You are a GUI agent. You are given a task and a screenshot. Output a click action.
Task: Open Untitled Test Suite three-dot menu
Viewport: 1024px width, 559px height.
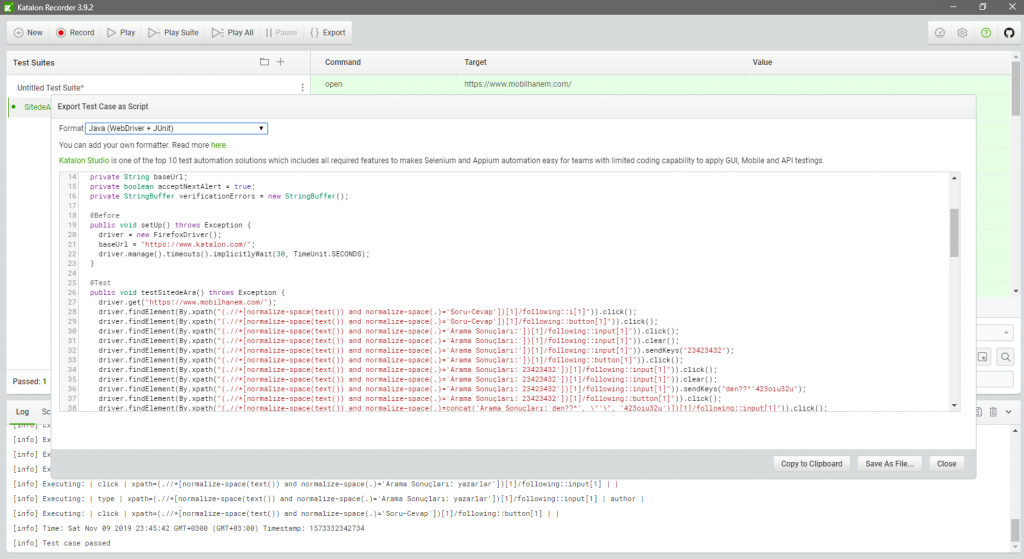[302, 88]
